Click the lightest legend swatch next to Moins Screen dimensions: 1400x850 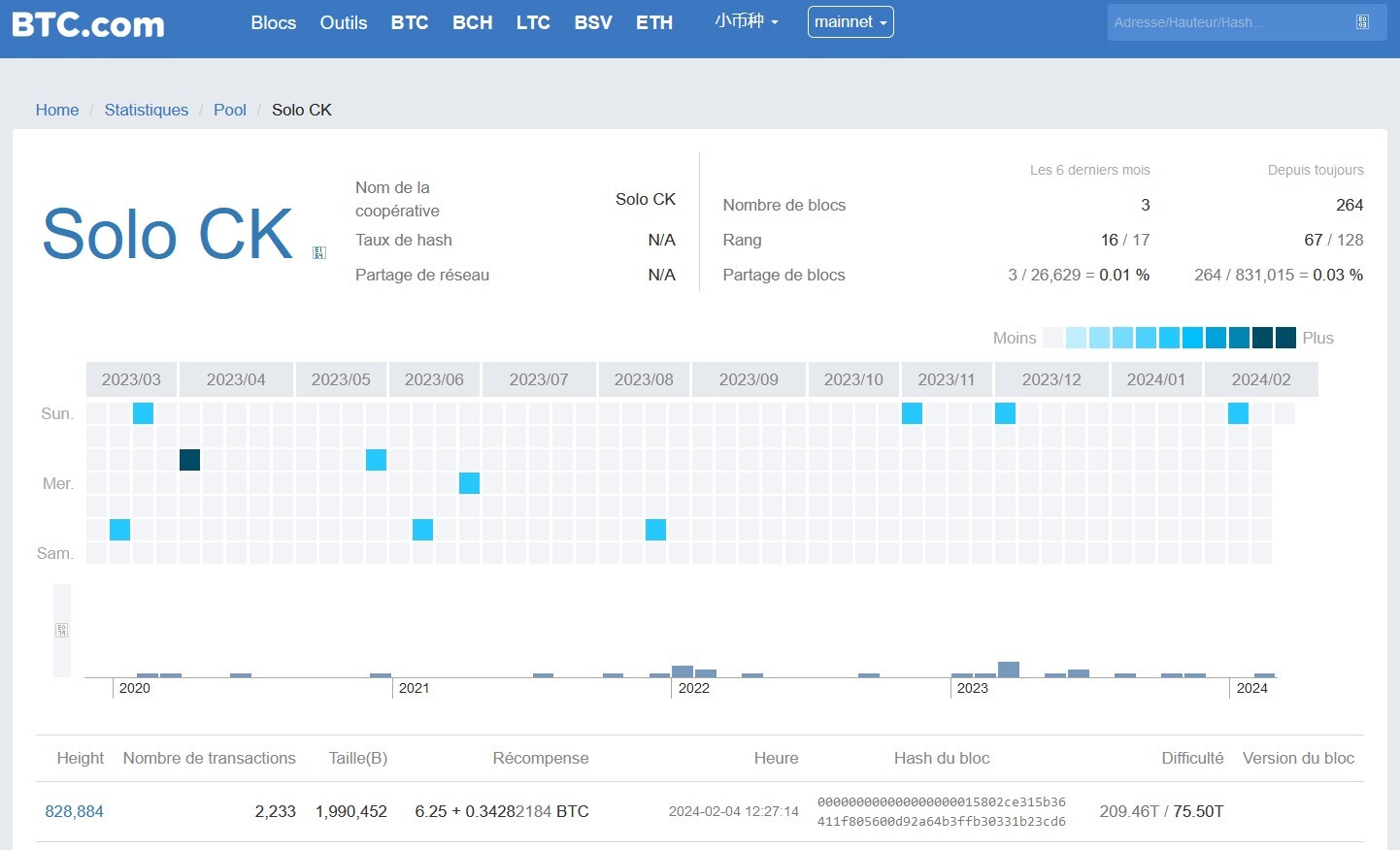coord(1052,338)
